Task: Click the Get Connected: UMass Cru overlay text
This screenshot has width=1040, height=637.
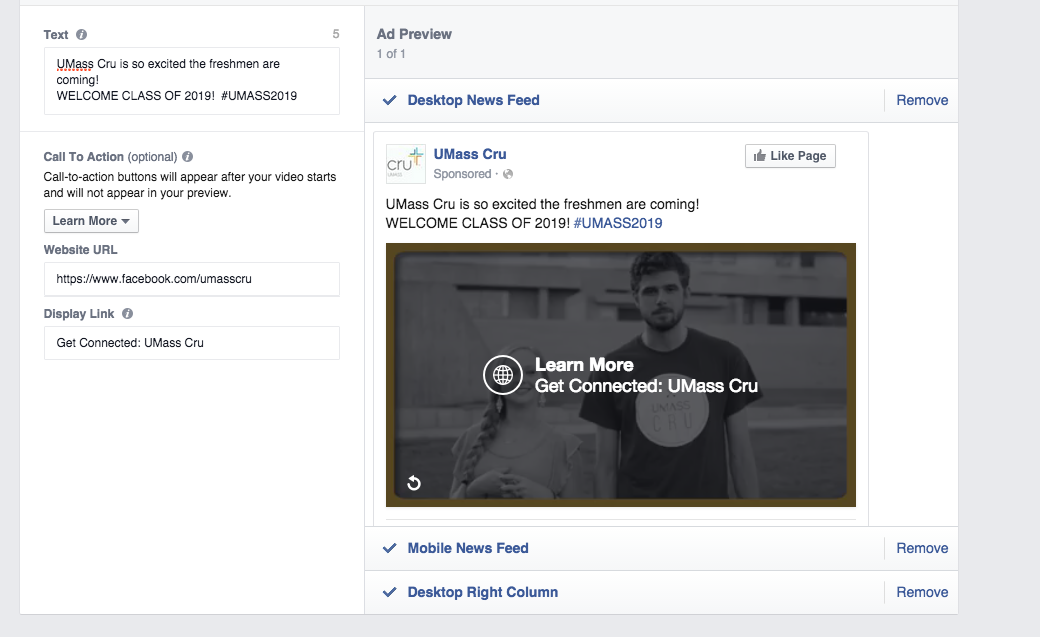Action: pyautogui.click(x=646, y=386)
